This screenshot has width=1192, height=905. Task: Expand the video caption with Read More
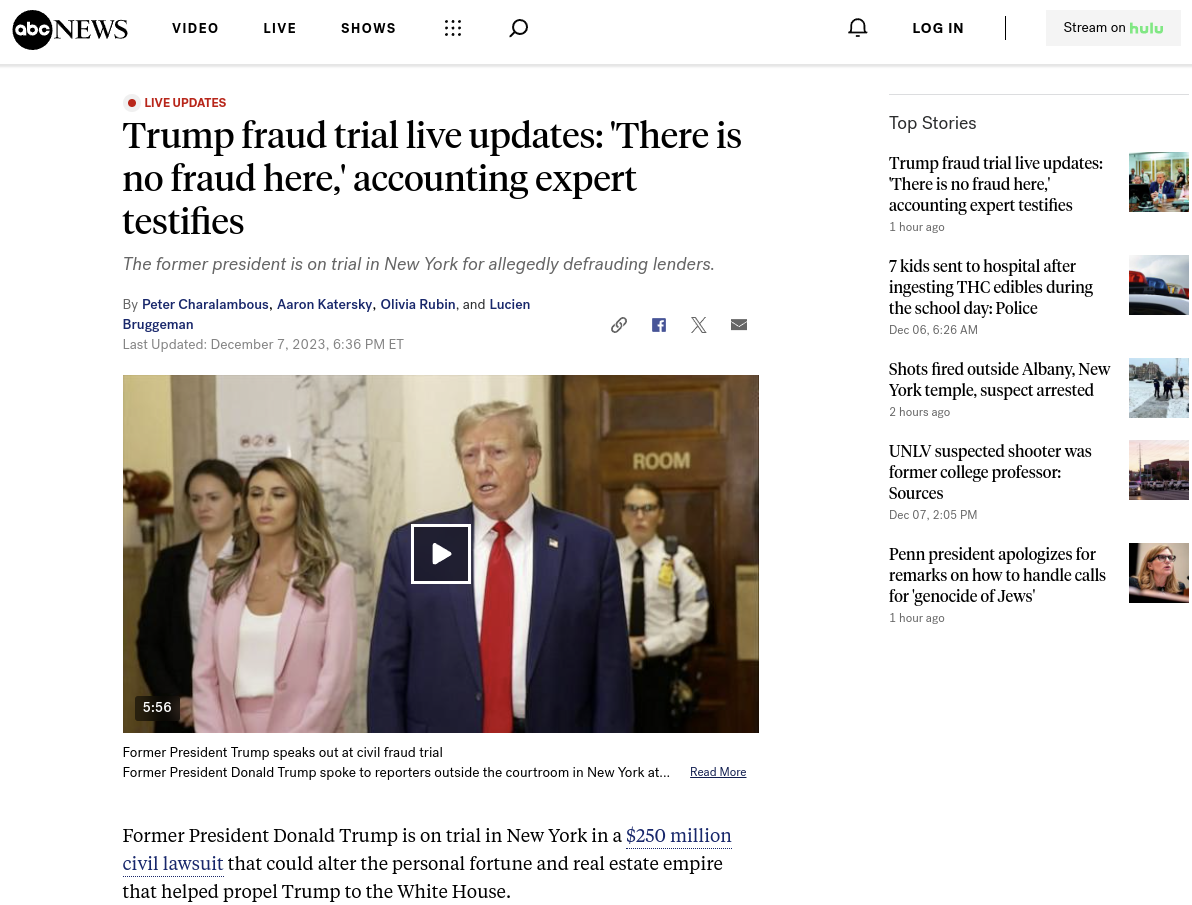click(x=718, y=772)
